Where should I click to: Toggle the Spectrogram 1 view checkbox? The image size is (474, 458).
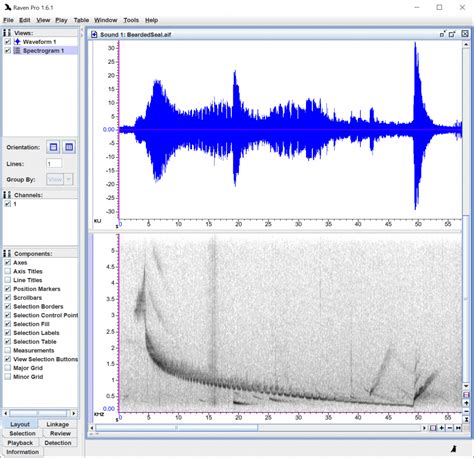click(8, 51)
